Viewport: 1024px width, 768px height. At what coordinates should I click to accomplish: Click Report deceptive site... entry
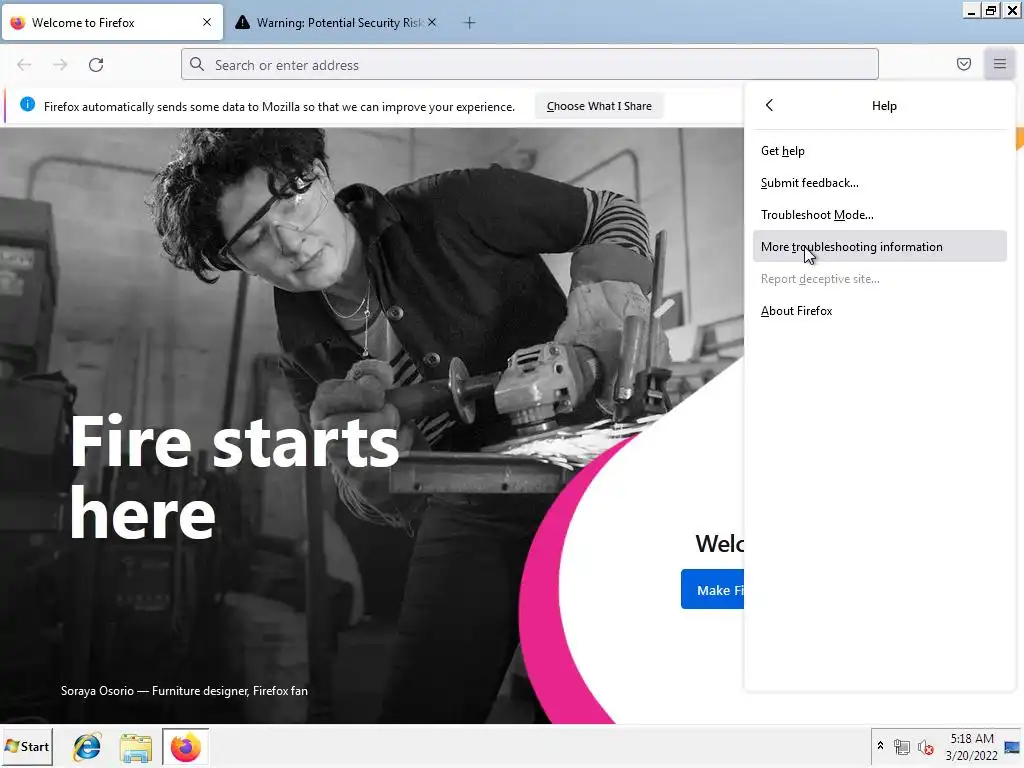click(x=880, y=279)
